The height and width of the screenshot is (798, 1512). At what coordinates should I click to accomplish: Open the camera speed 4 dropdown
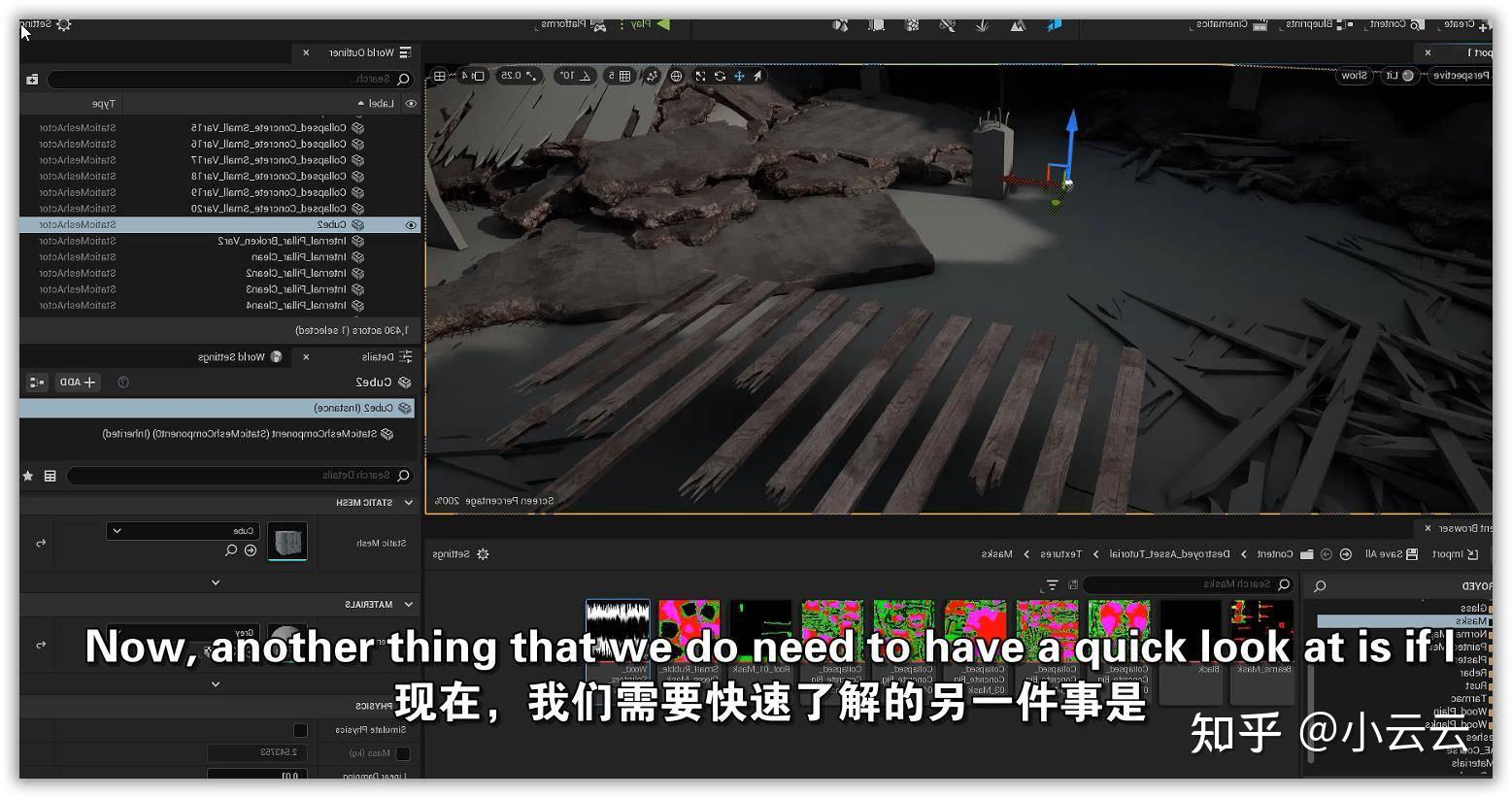coord(471,76)
